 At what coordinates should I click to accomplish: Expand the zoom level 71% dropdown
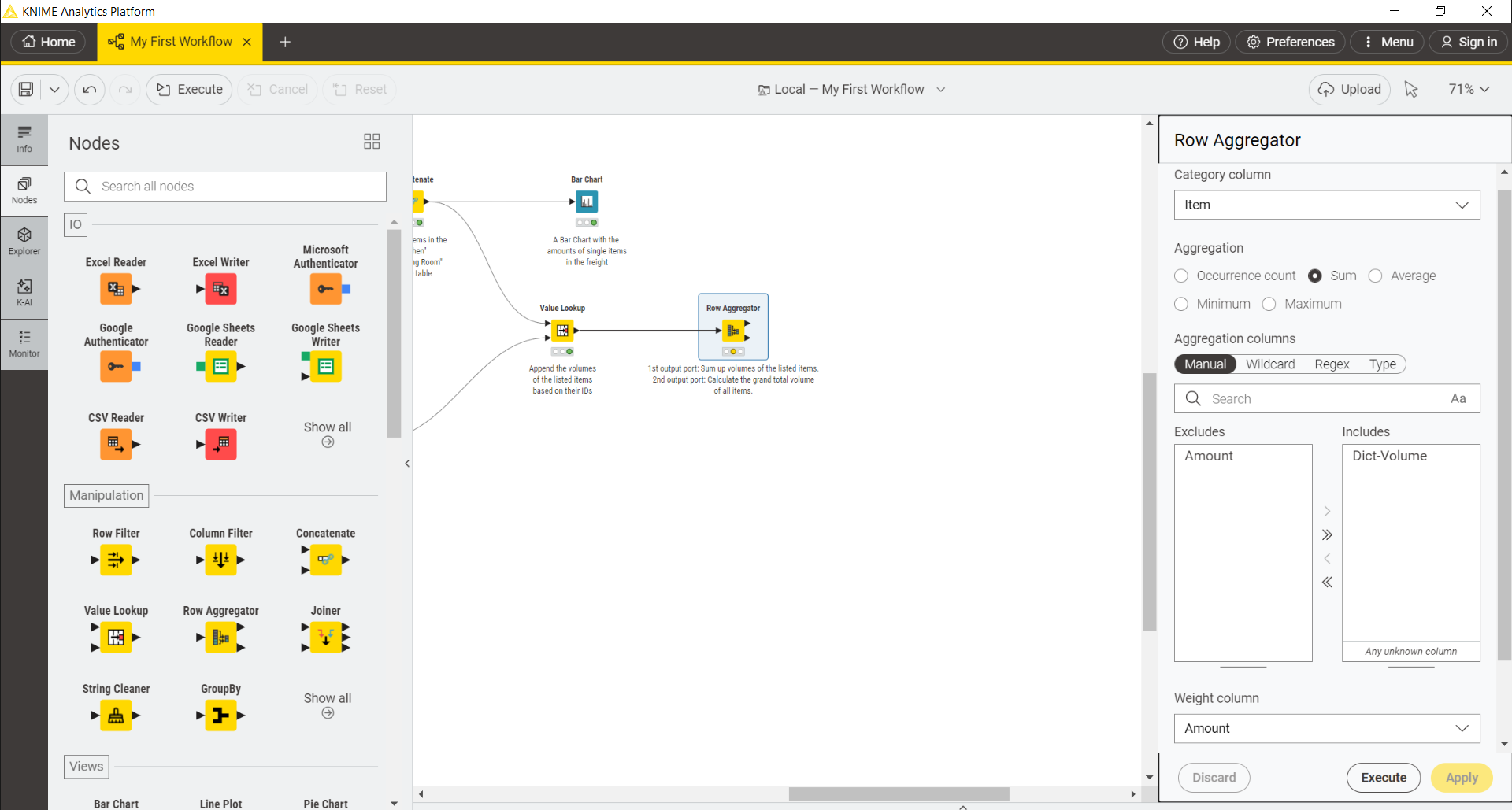pyautogui.click(x=1468, y=89)
